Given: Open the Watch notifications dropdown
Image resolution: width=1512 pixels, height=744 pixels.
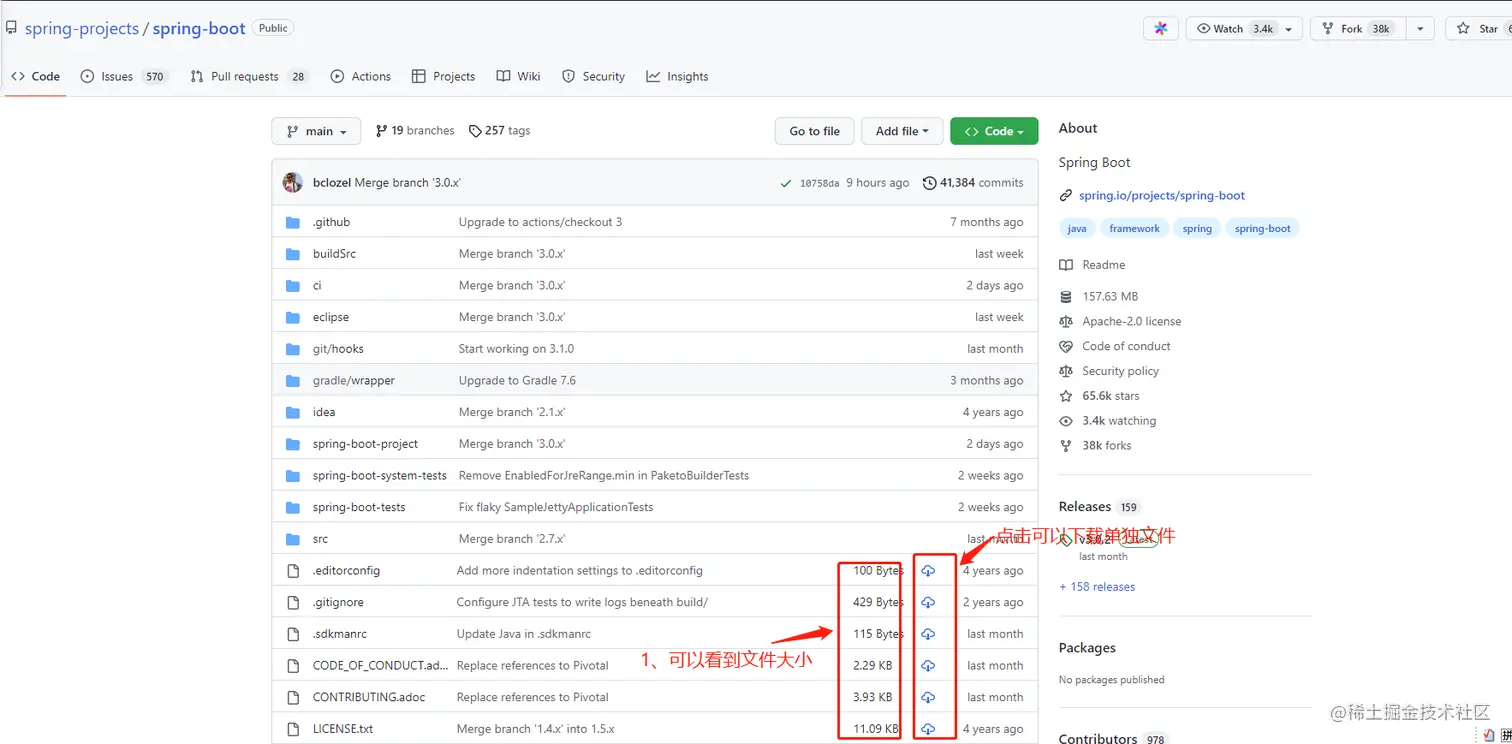Looking at the screenshot, I should 1244,29.
